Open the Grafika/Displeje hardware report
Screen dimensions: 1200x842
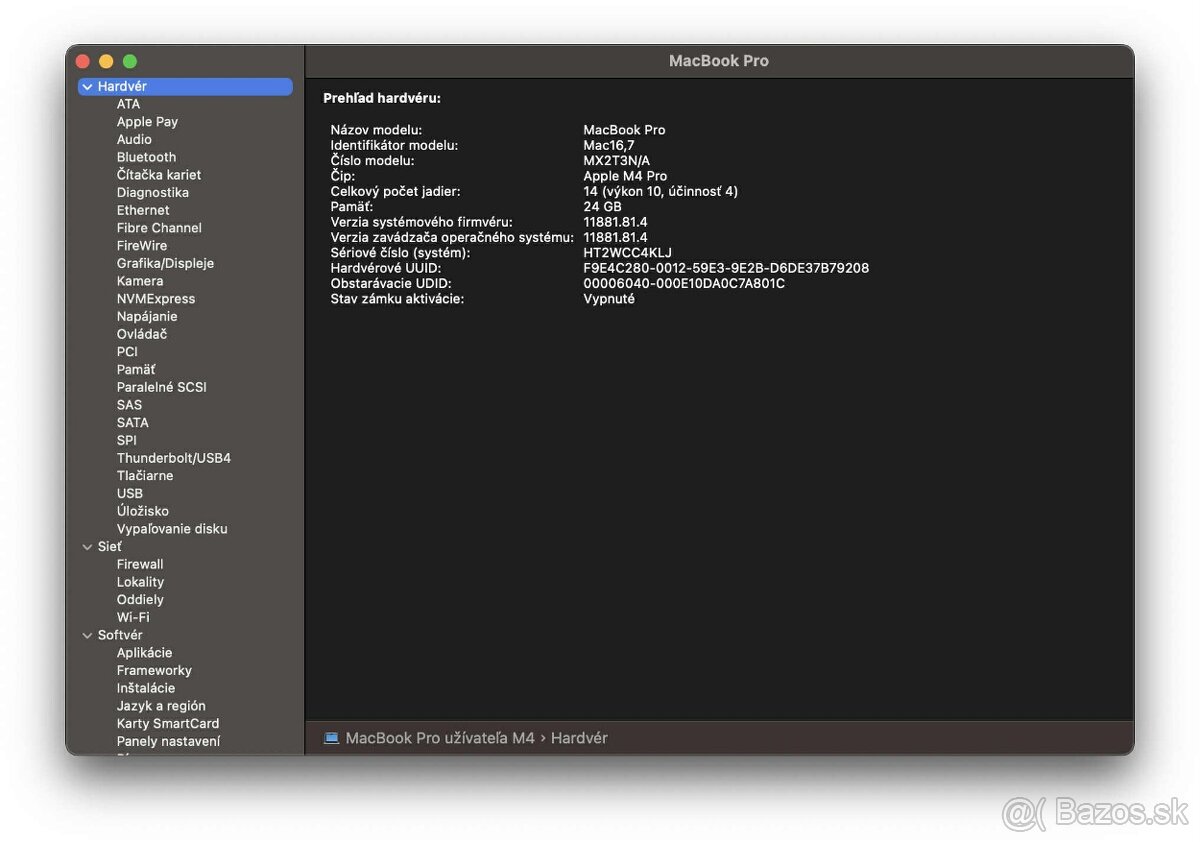point(166,263)
